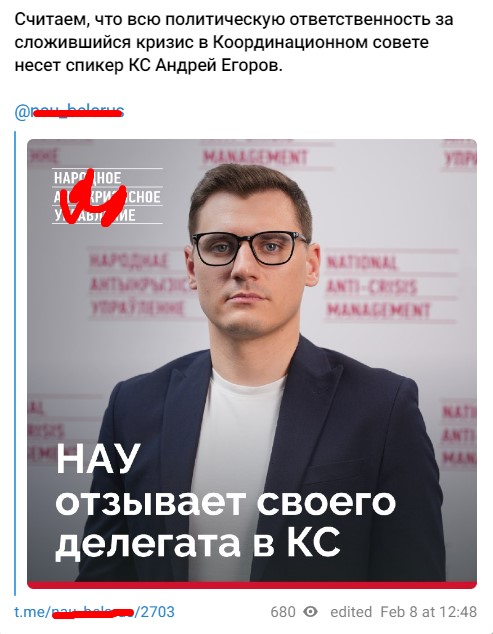Click 'Координационном совете' in the post text
493x634 pixels.
[x=321, y=42]
